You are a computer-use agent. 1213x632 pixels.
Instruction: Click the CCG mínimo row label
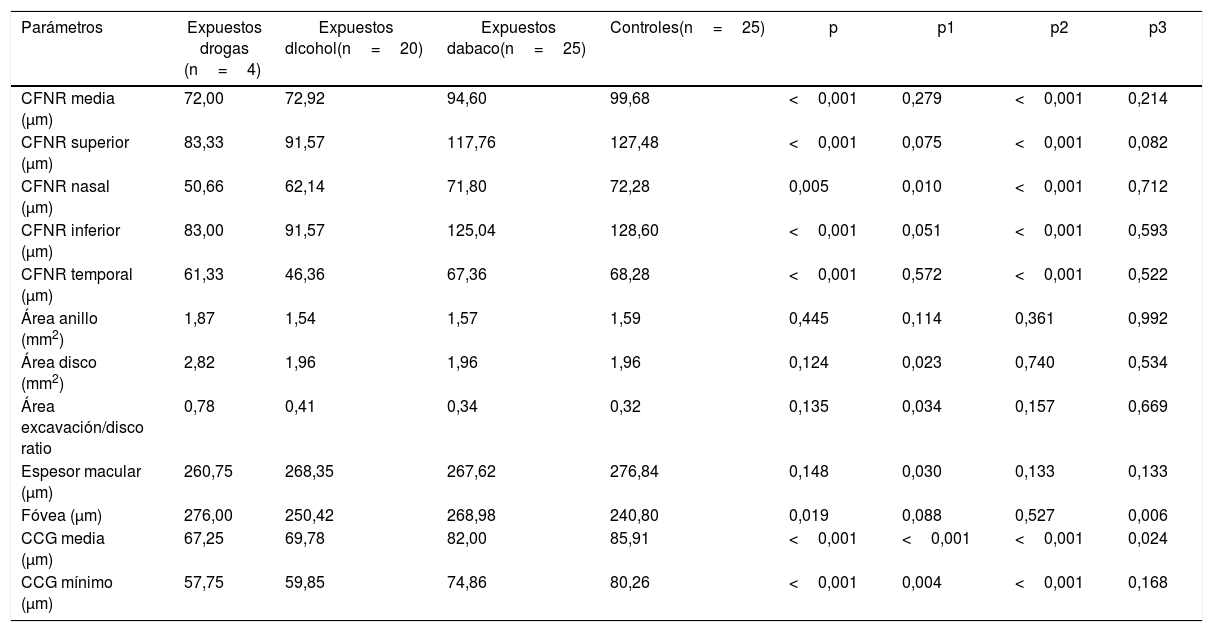67,592
